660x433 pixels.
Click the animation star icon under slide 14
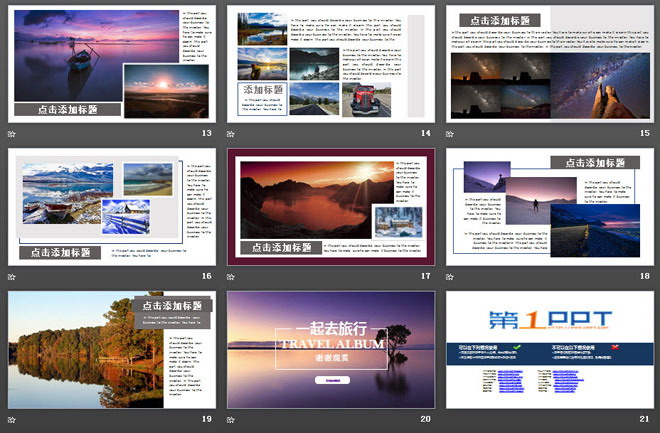click(x=232, y=133)
